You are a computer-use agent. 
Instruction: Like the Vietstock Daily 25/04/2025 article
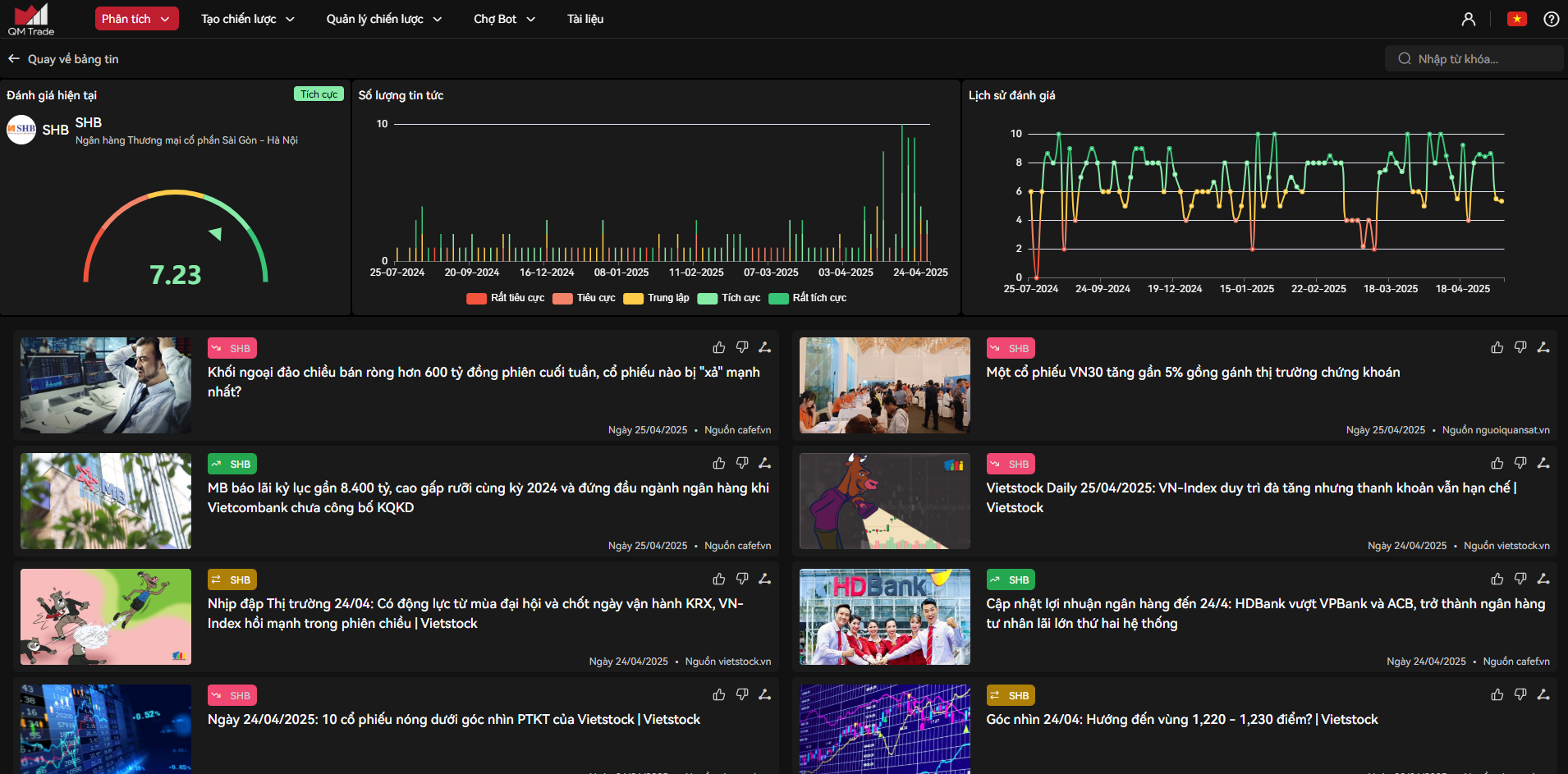click(x=1497, y=463)
